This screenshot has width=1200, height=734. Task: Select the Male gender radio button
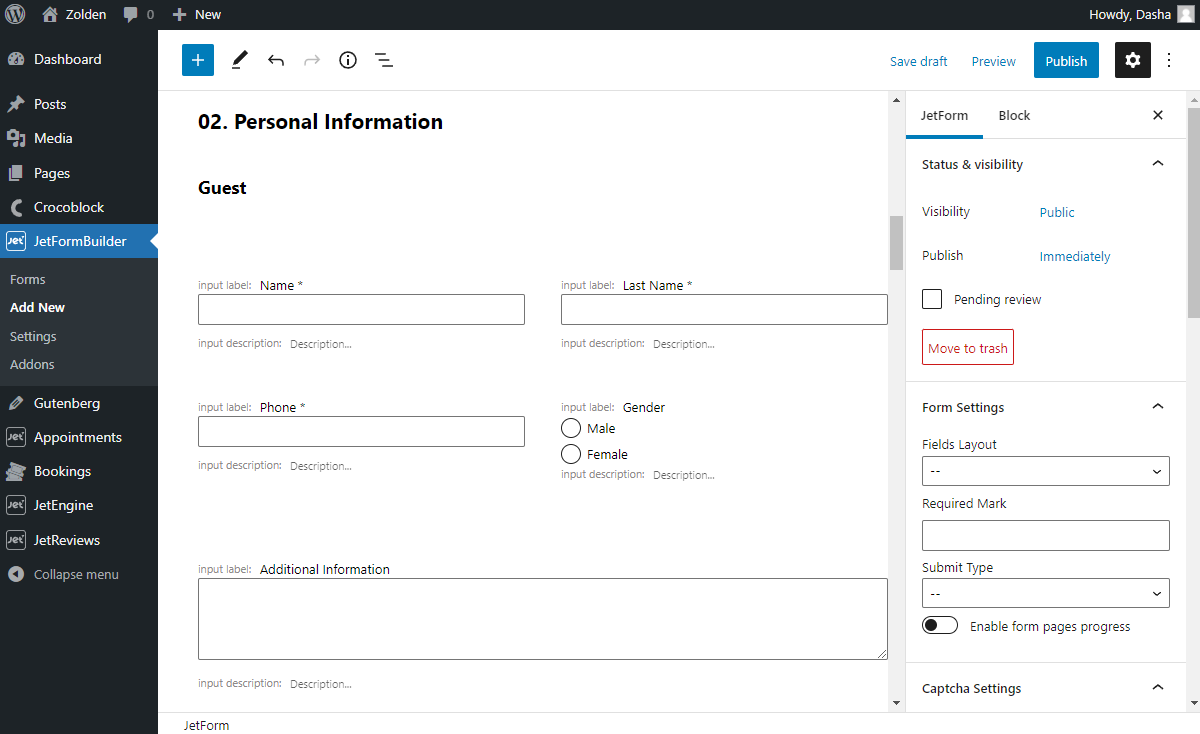(571, 427)
